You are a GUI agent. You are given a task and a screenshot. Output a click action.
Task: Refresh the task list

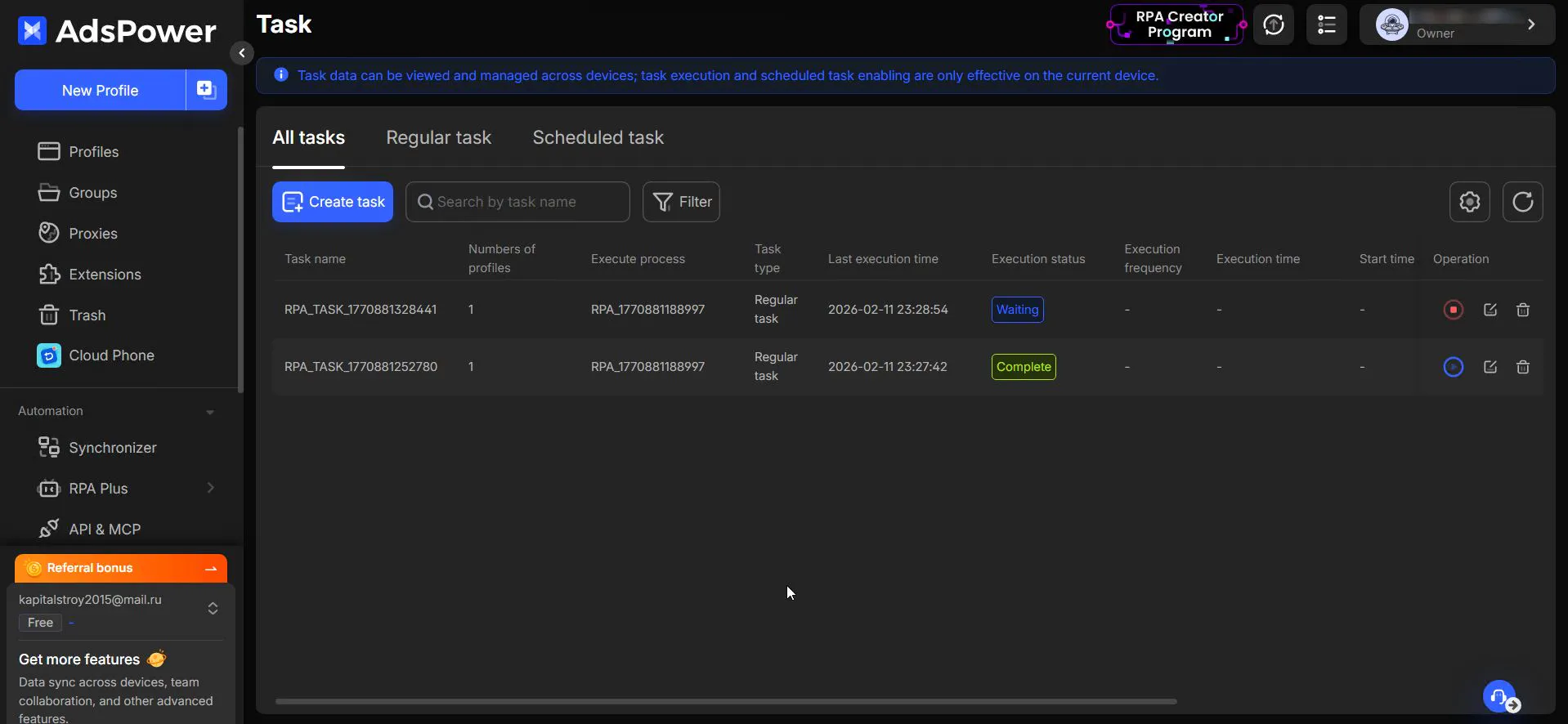(x=1522, y=202)
